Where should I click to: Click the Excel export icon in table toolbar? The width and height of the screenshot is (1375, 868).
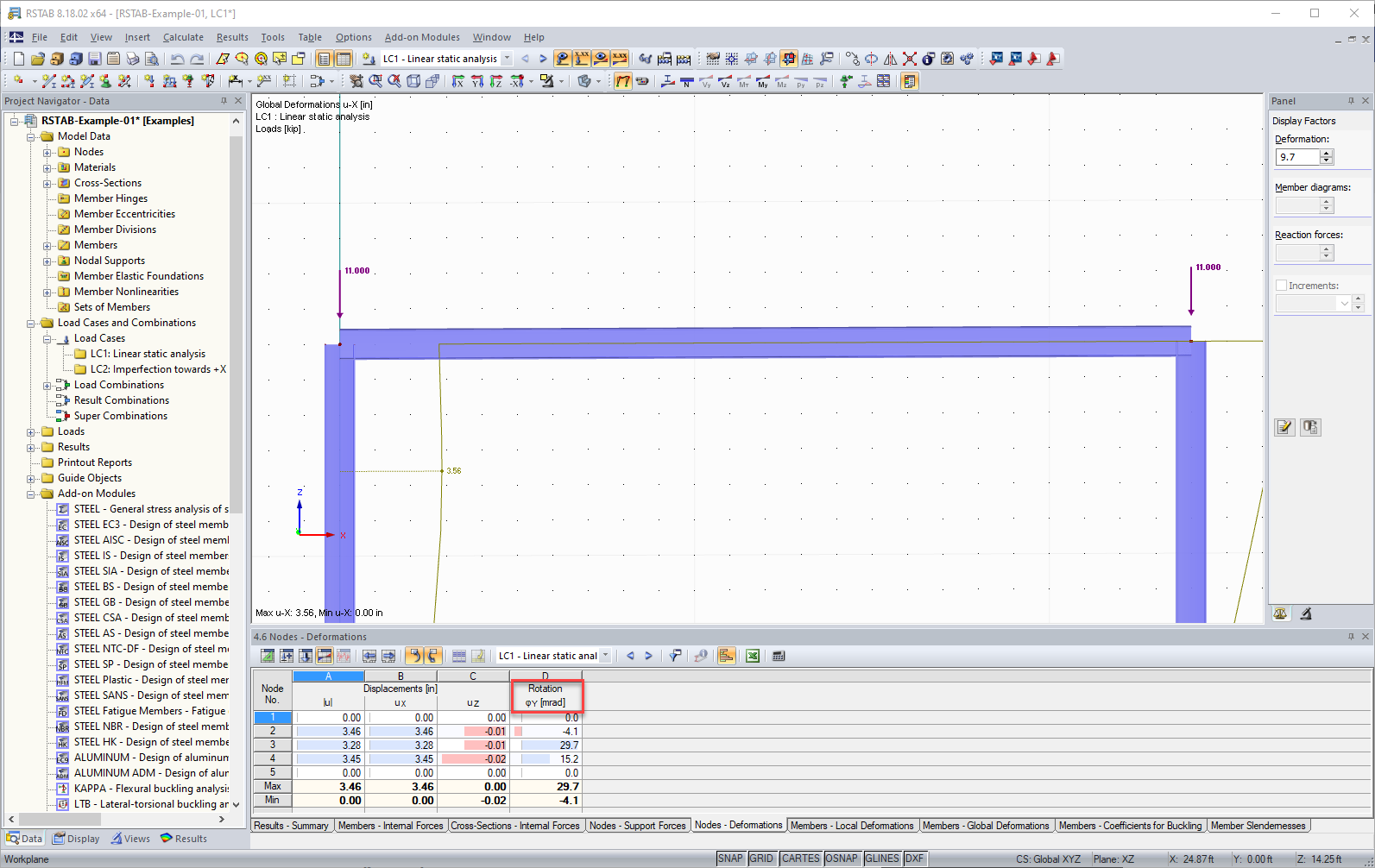tap(753, 656)
